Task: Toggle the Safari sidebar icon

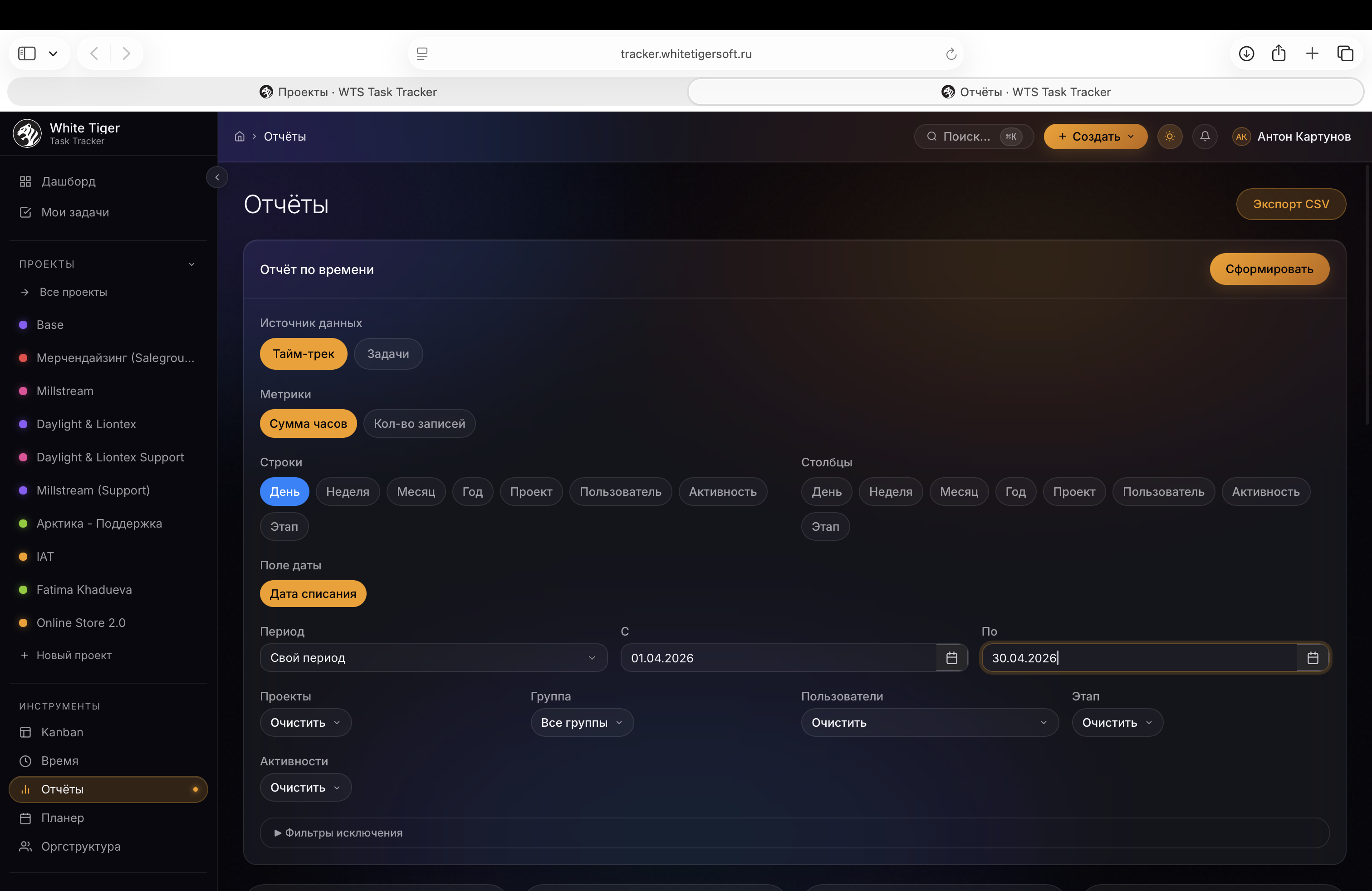Action: [27, 54]
